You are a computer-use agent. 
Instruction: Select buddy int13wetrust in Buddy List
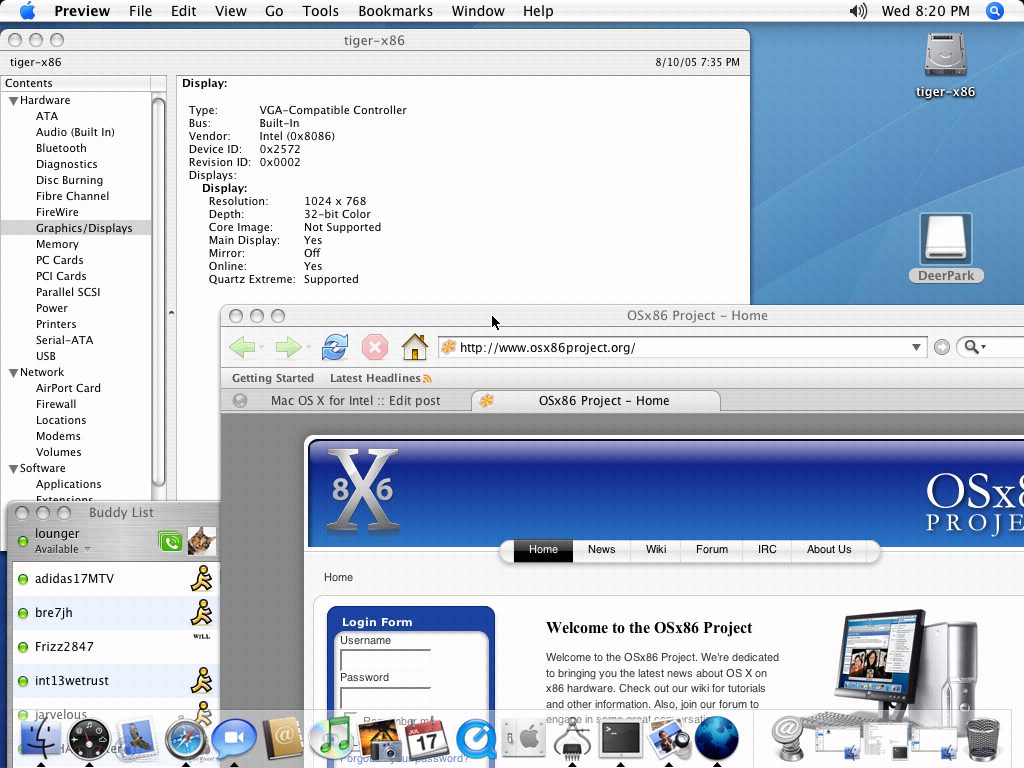[x=116, y=680]
